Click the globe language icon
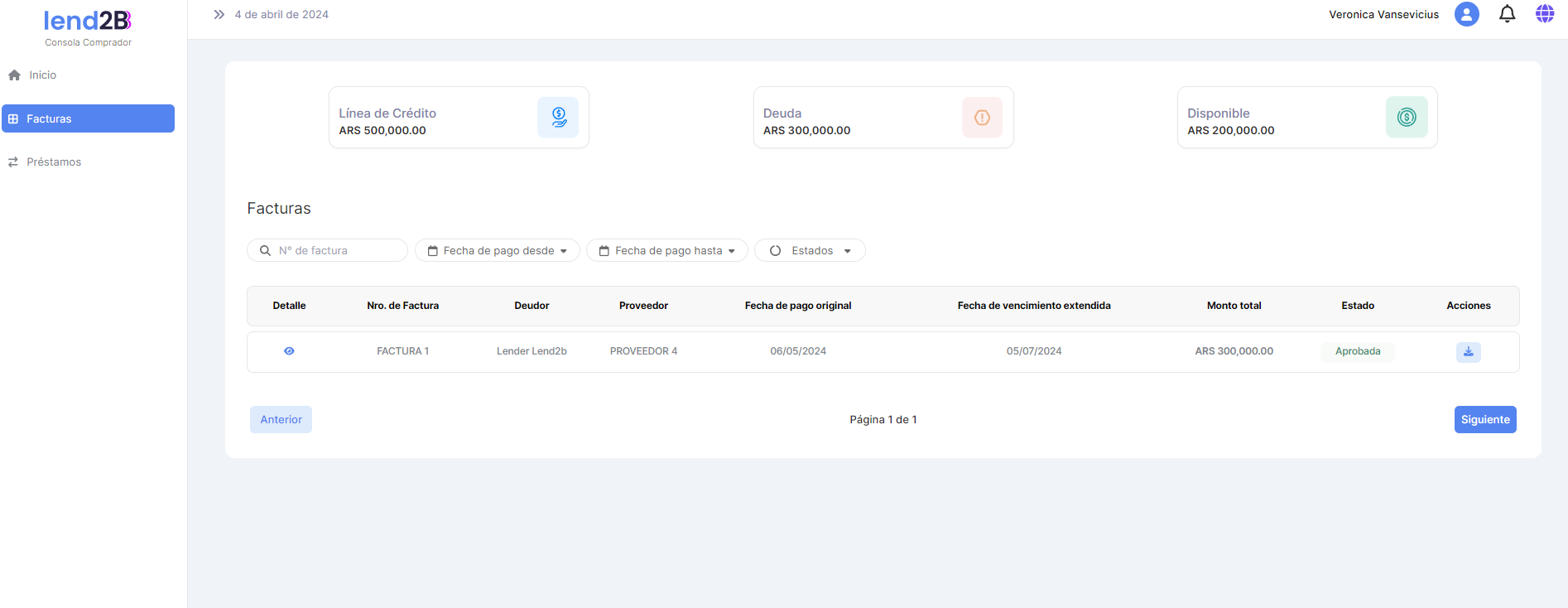This screenshot has width=1568, height=608. pos(1544,14)
